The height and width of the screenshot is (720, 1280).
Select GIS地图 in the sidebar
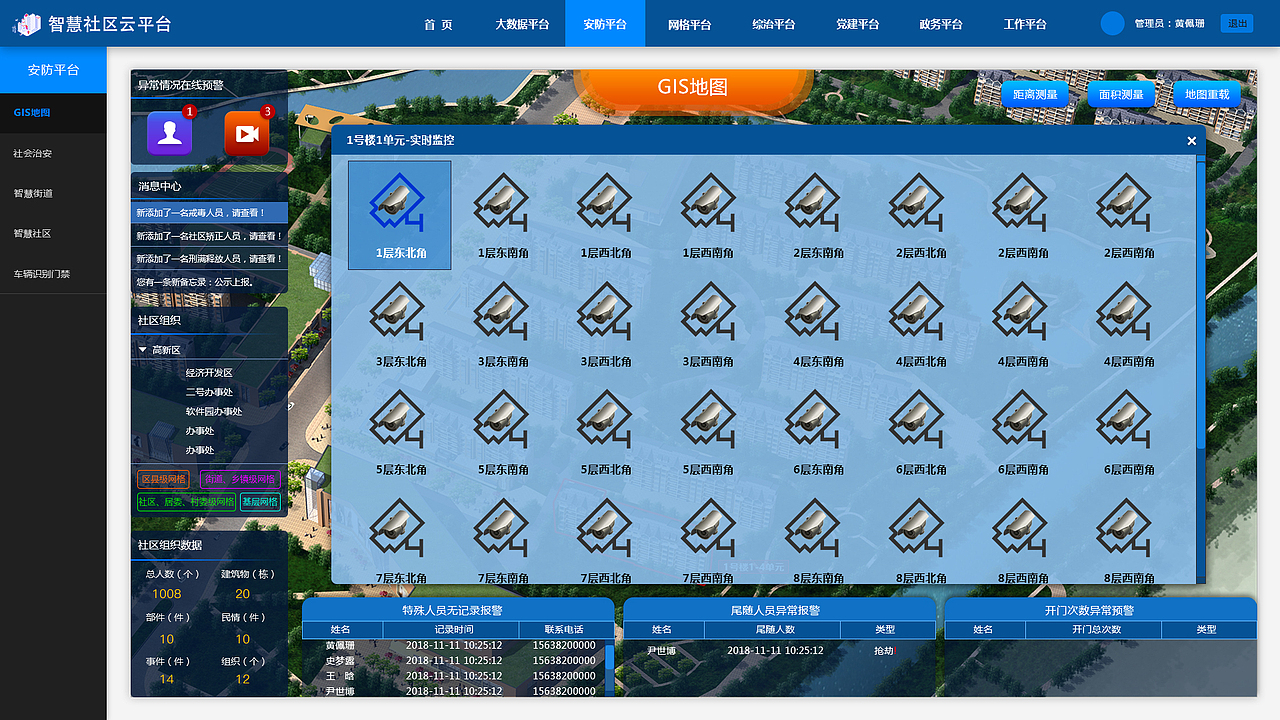(x=53, y=113)
